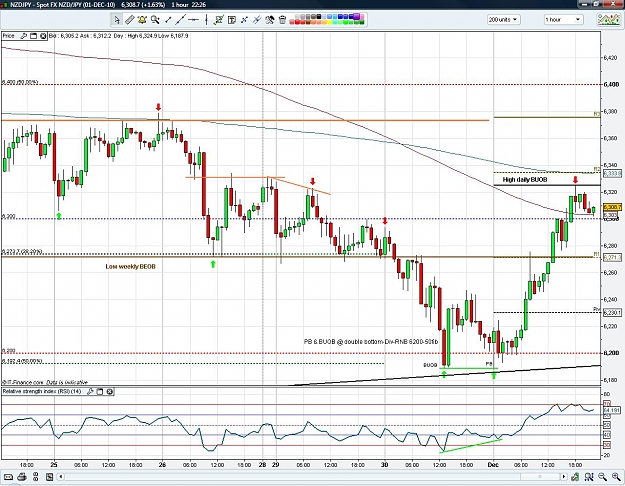Viewport: 625px width, 486px height.
Task: Click the 'PB & BUOB @ double bottom' annotation
Action: pyautogui.click(x=371, y=342)
